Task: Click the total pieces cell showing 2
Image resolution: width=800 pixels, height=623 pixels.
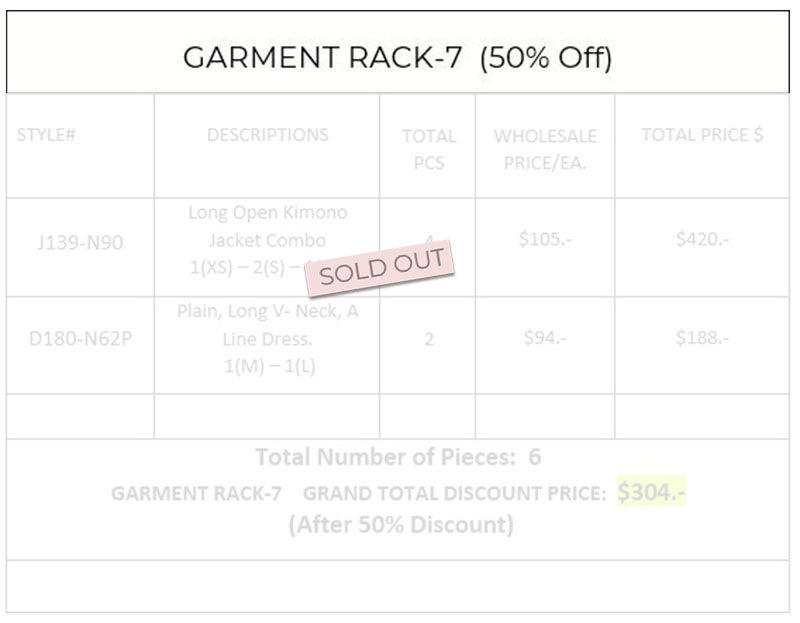Action: (428, 339)
